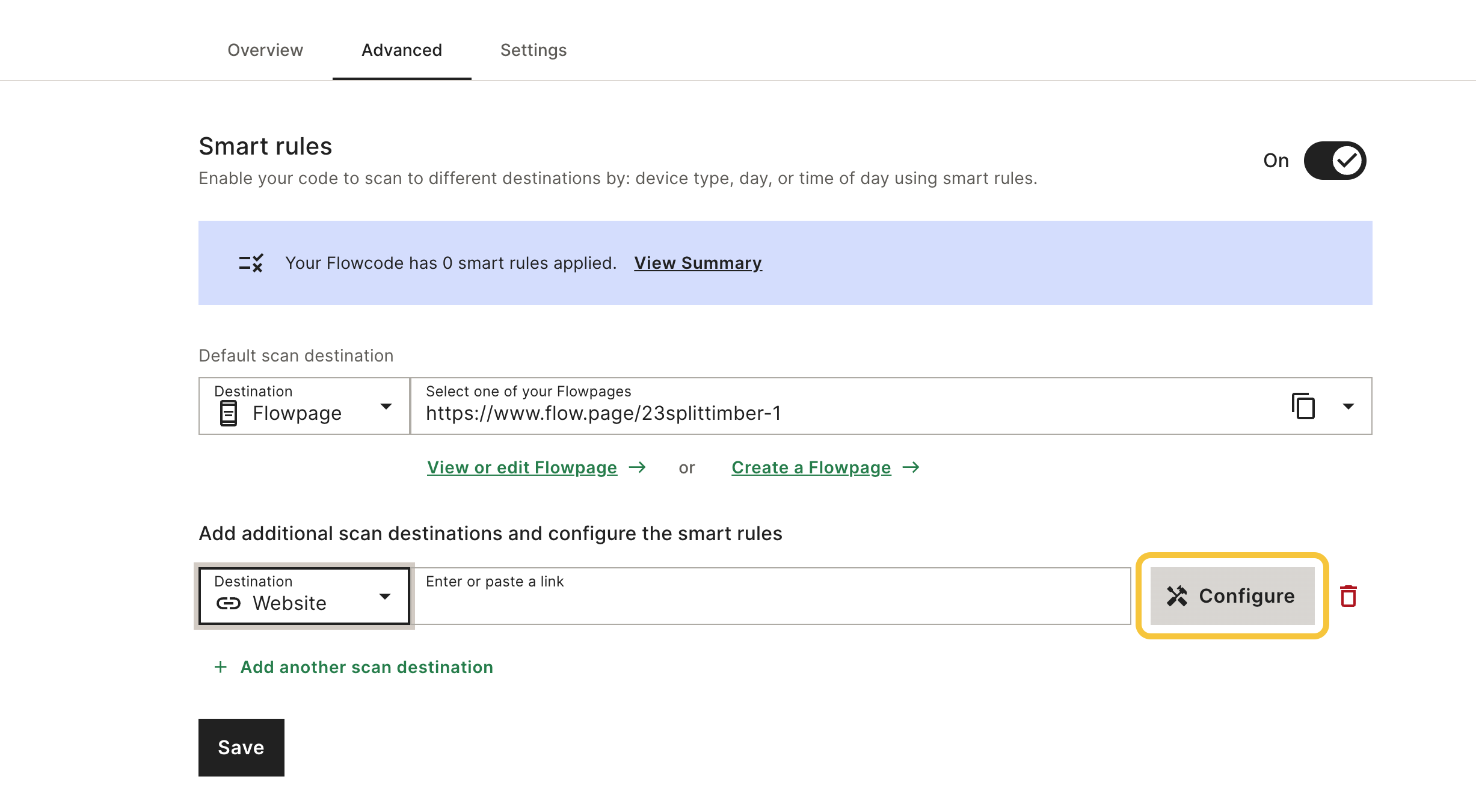Click the Website chain link icon
The image size is (1476, 812).
click(229, 603)
